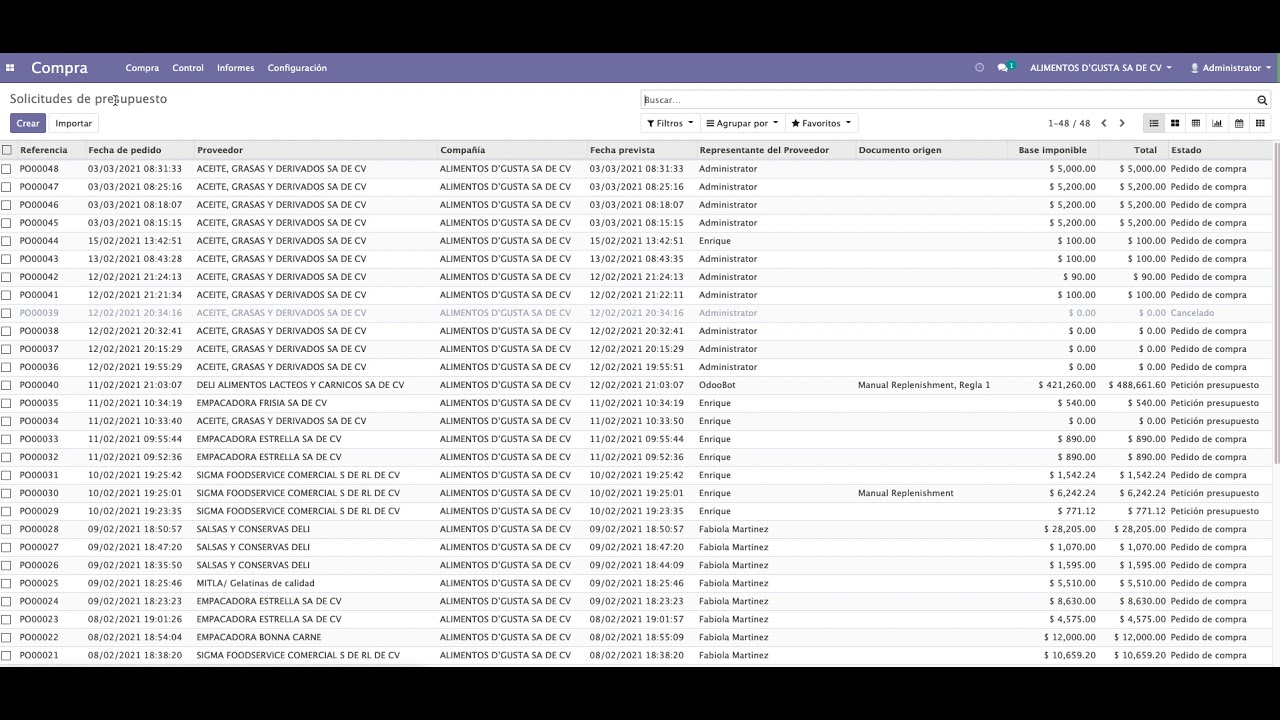This screenshot has width=1280, height=720.
Task: Sort by the Base imponible column
Action: coord(1052,150)
